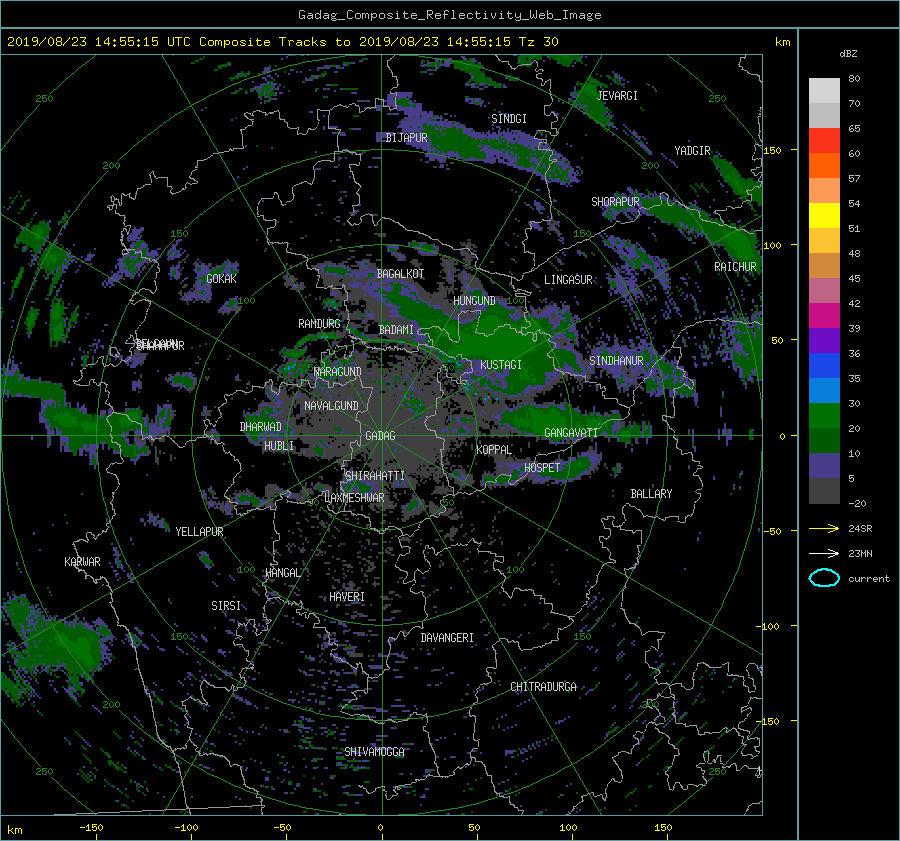This screenshot has height=841, width=900.
Task: Click the white 23MN arrow legend icon
Action: [x=824, y=553]
